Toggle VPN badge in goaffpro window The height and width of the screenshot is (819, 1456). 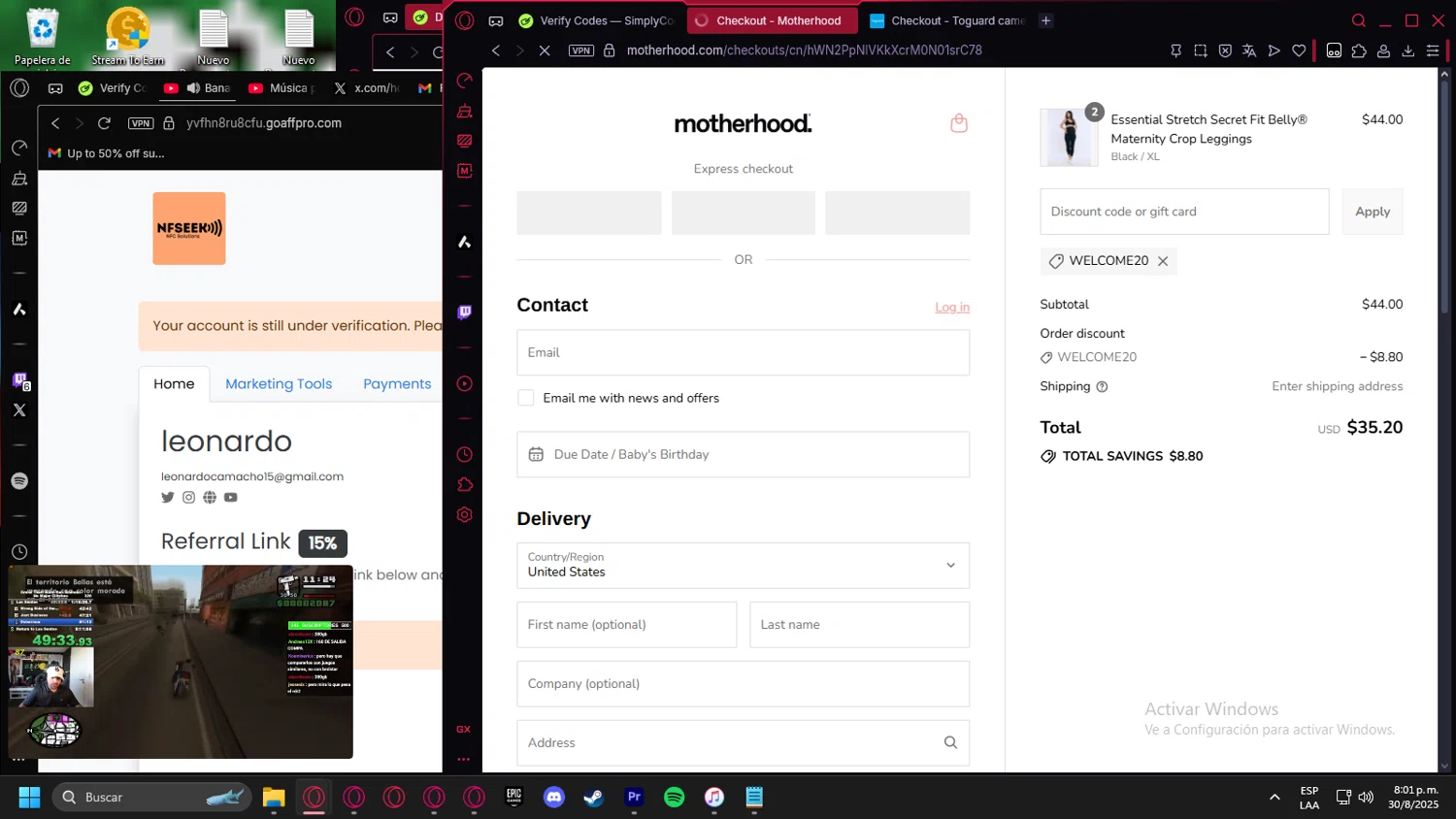tap(141, 123)
